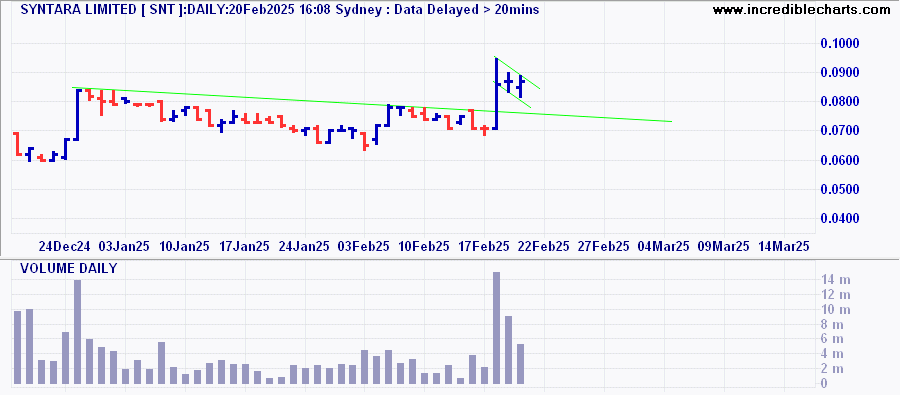The width and height of the screenshot is (900, 395).
Task: Click the tall volume bar near 24Dec24
Action: [77, 332]
